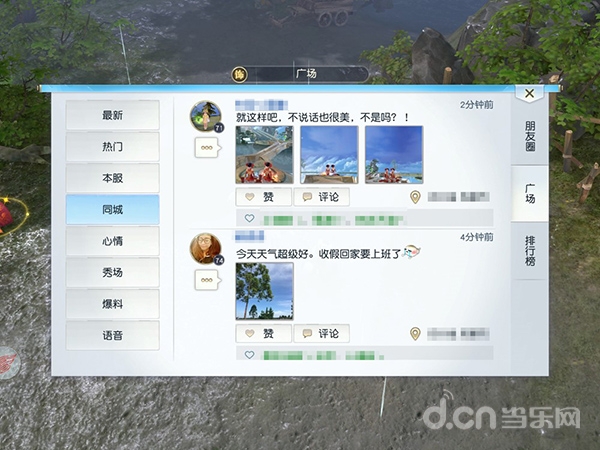This screenshot has width=600, height=450.
Task: Tap the chat bubble under second avatar
Action: coord(206,281)
